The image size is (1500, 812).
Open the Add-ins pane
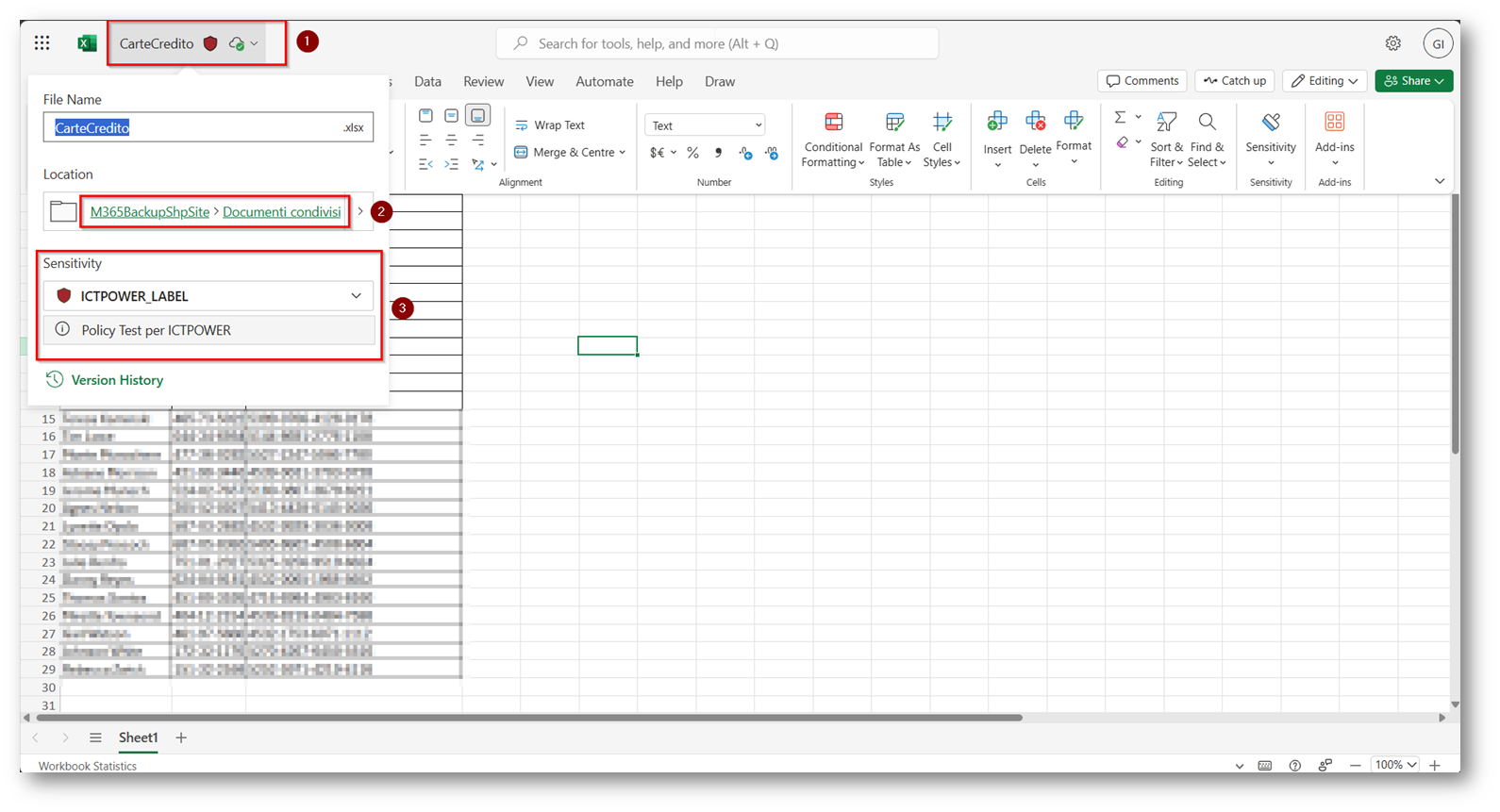tap(1334, 123)
